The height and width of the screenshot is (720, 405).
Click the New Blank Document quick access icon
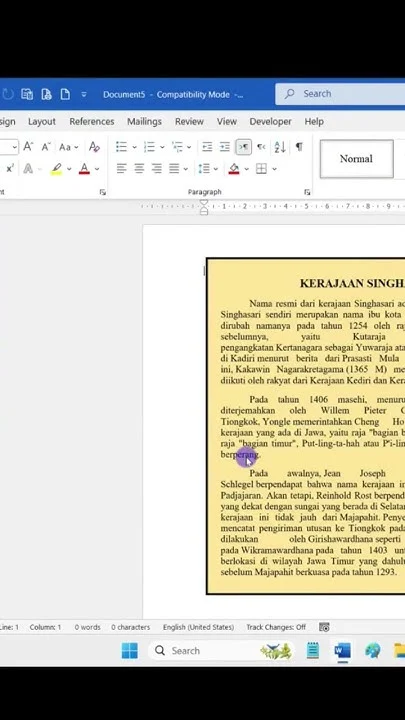coord(65,95)
